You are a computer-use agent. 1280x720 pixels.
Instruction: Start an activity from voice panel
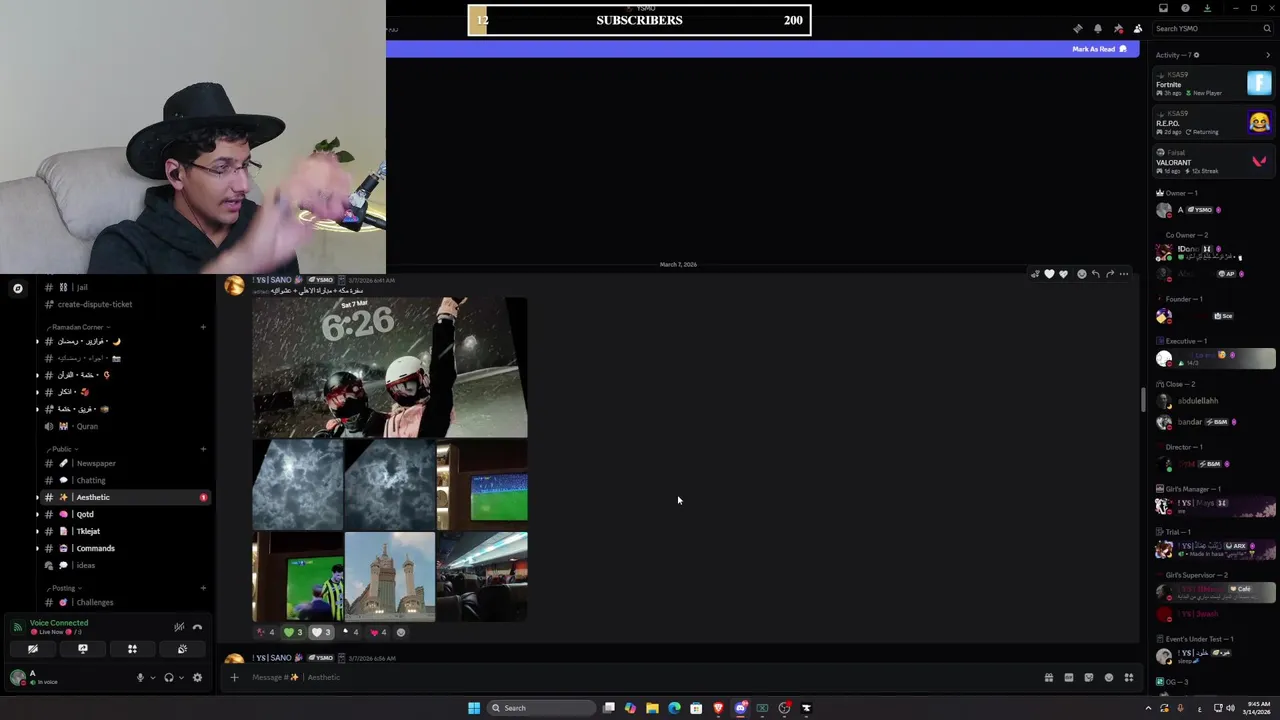[x=132, y=649]
